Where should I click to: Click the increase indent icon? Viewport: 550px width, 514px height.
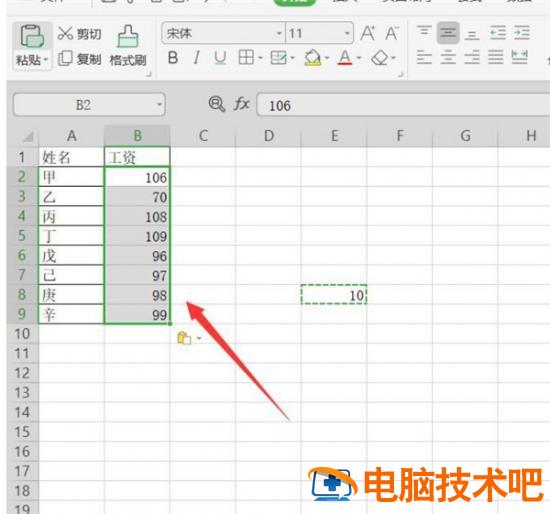522,33
